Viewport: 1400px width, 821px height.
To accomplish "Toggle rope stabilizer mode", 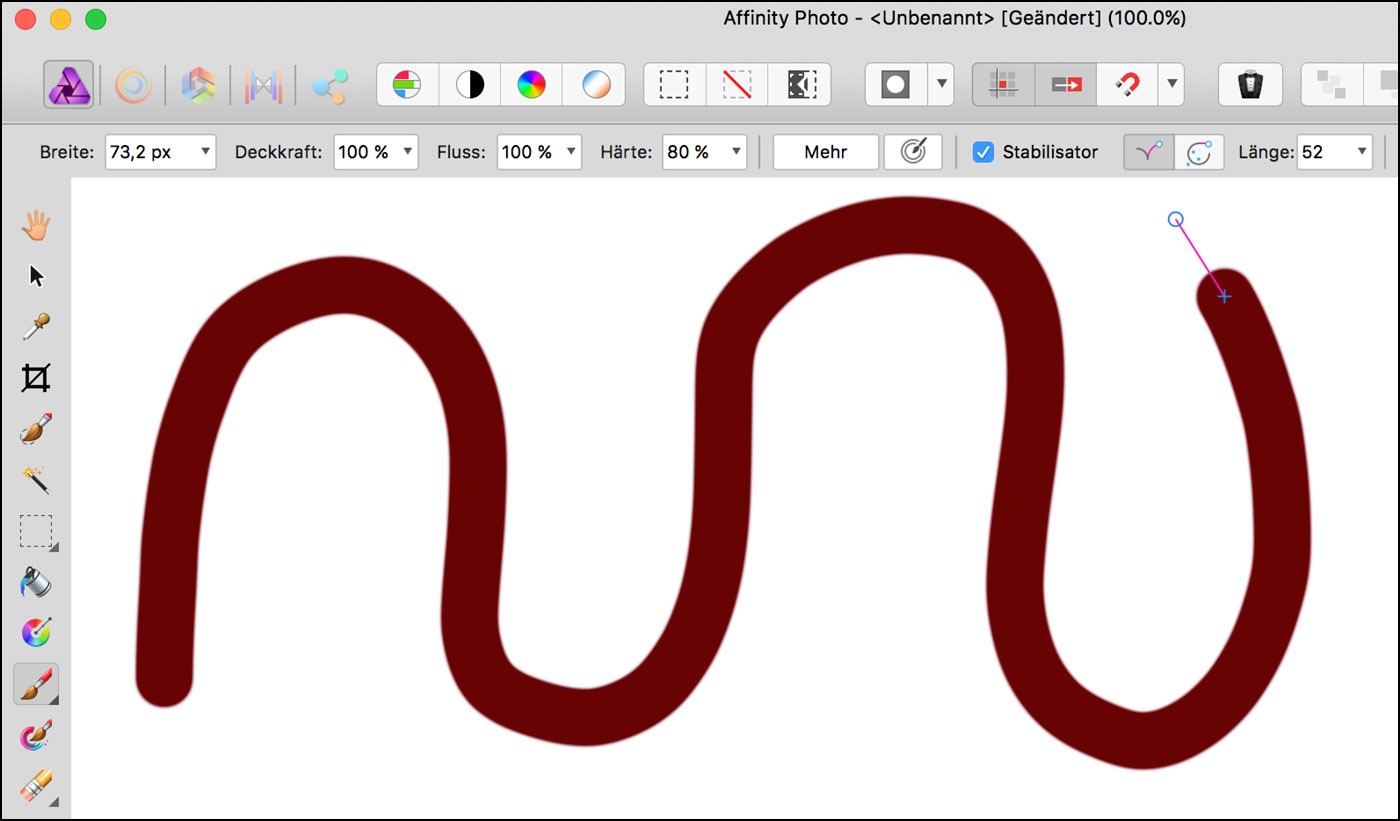I will (1150, 152).
